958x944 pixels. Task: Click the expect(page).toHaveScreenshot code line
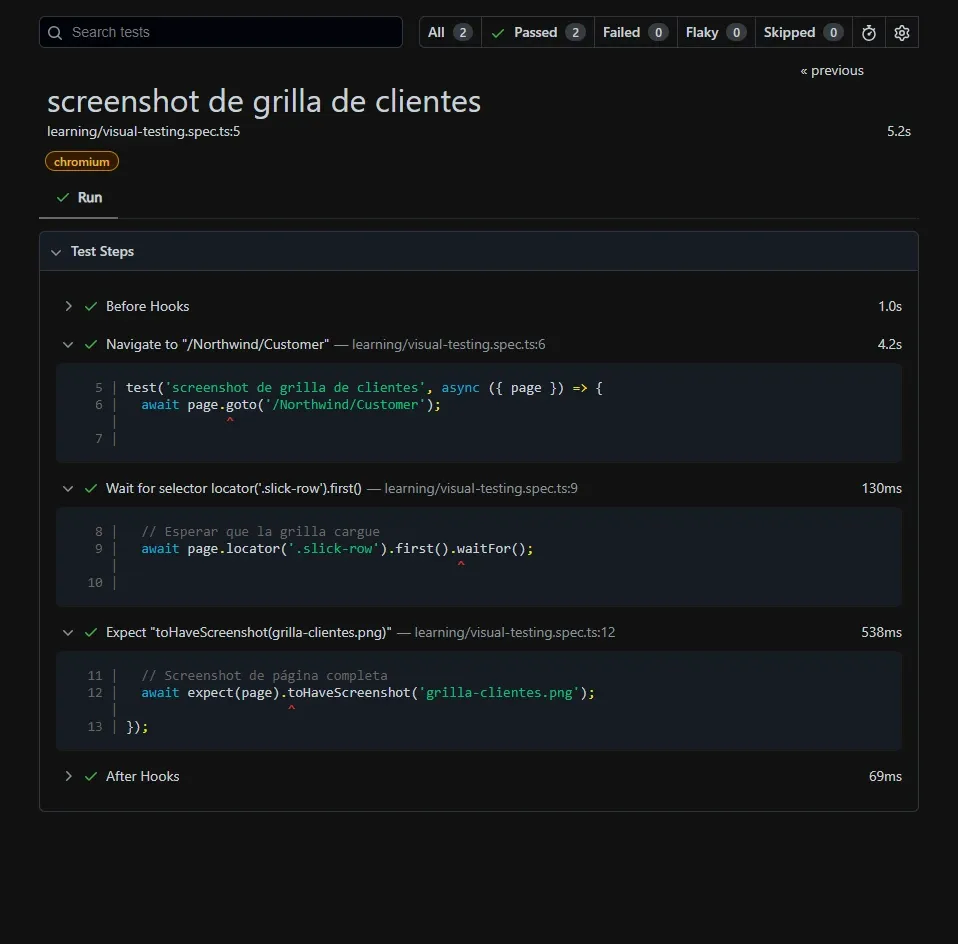368,693
